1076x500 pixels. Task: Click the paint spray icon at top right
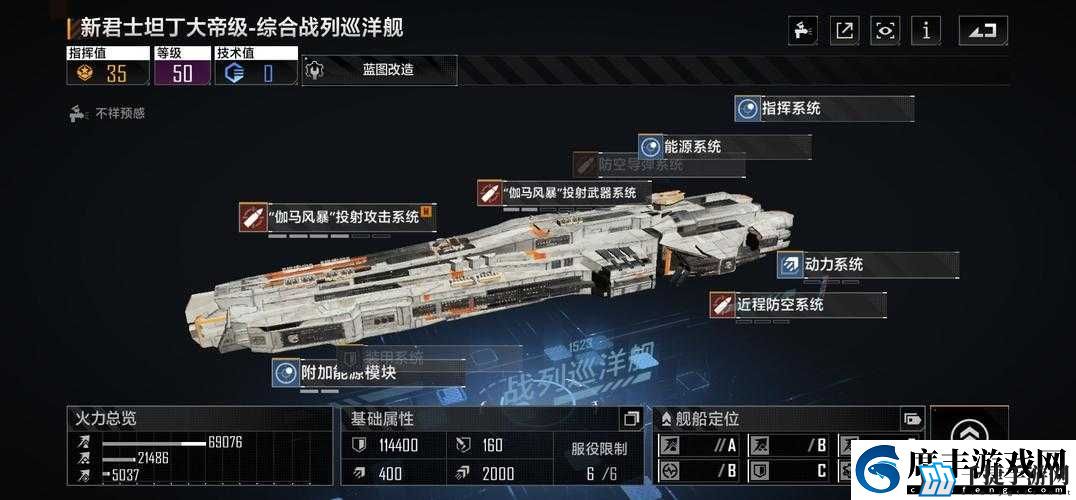(x=802, y=31)
